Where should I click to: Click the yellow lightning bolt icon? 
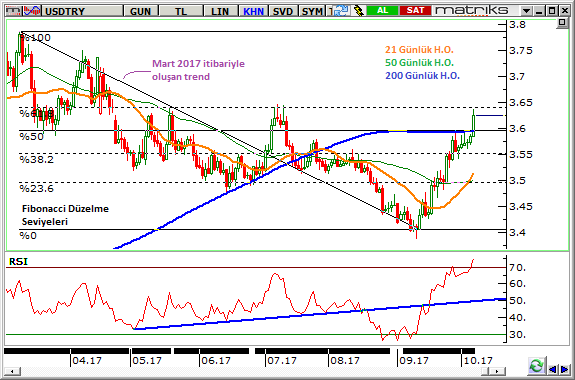tap(358, 11)
